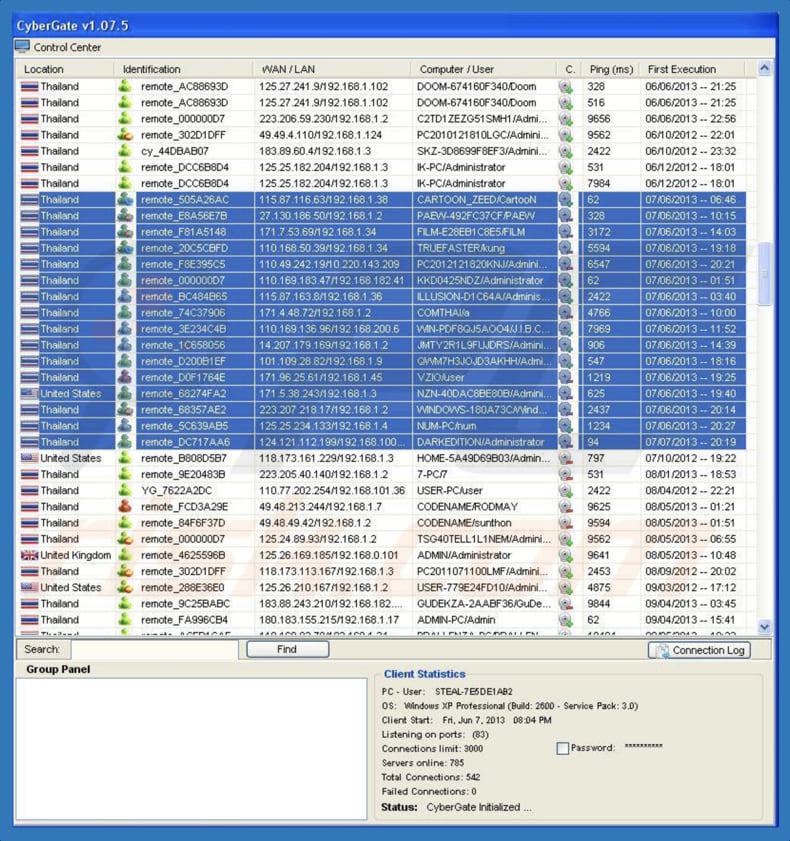
Task: Select the remote_1C658056 entry
Action: point(183,345)
